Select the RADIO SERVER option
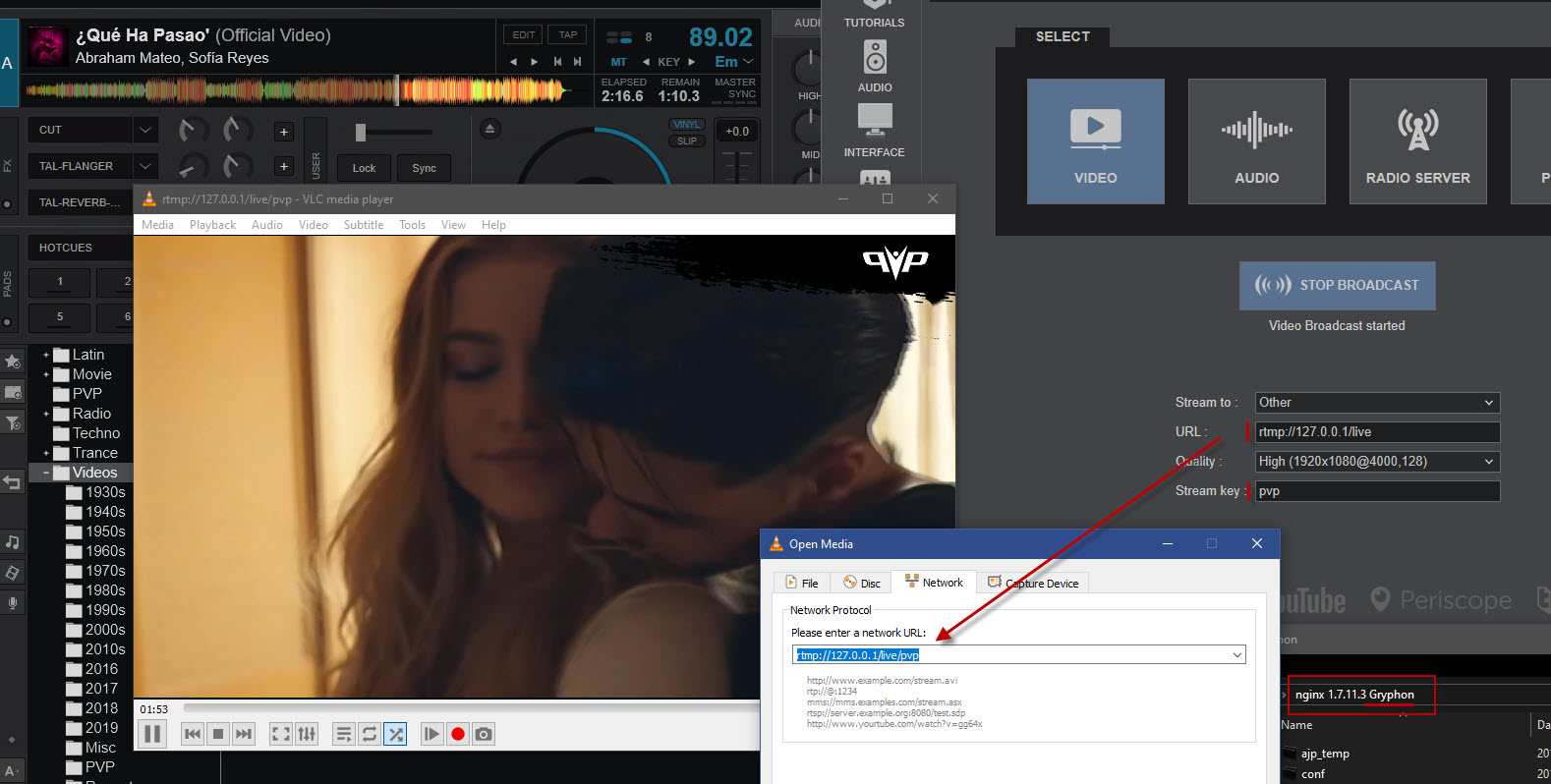 click(1418, 141)
